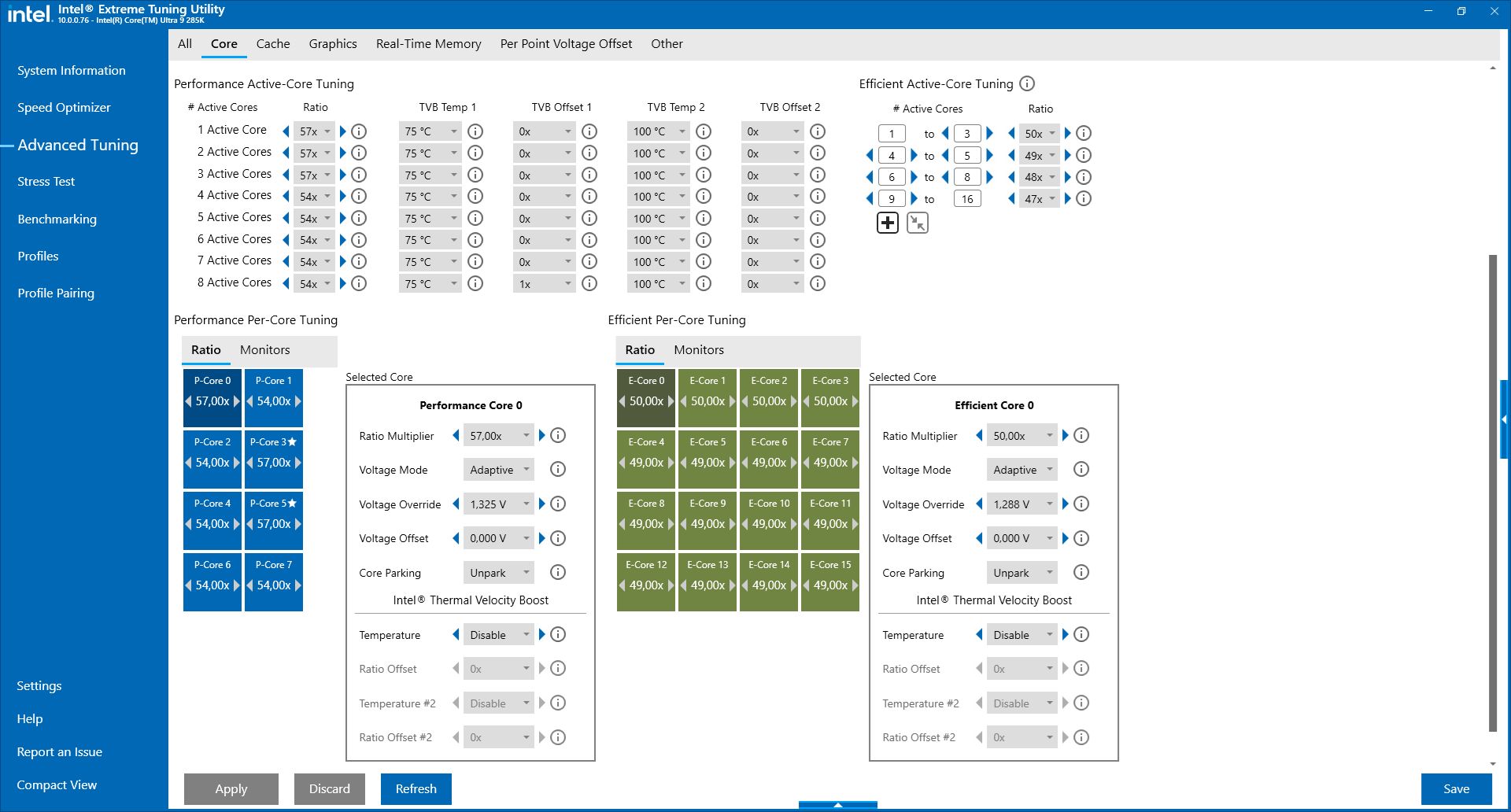Image resolution: width=1511 pixels, height=812 pixels.
Task: Click the merge ranges icon beside the plus button
Action: tap(918, 223)
